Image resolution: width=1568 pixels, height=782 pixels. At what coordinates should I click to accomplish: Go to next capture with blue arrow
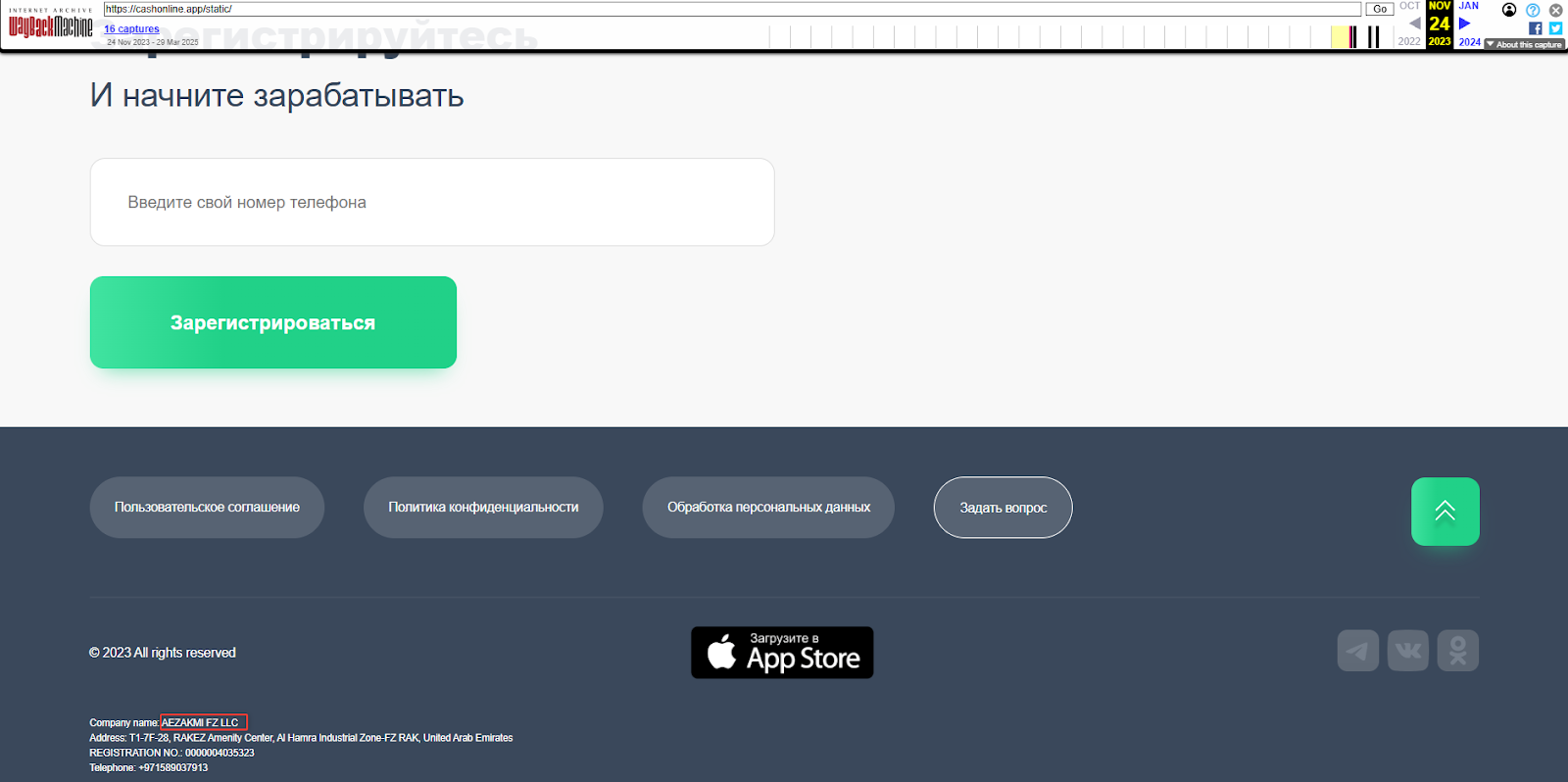click(1465, 24)
